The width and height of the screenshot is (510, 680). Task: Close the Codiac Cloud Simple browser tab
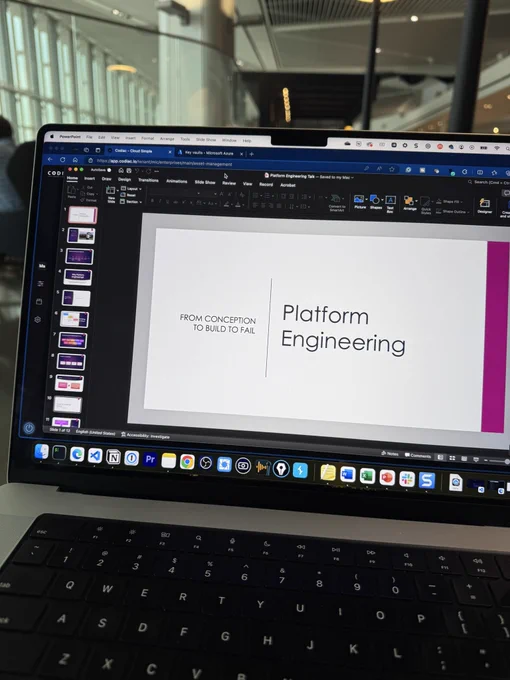tap(170, 152)
